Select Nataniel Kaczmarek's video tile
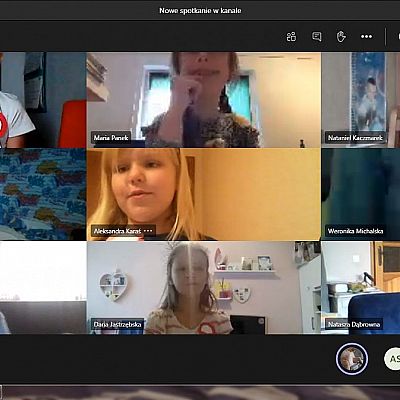 pos(361,100)
